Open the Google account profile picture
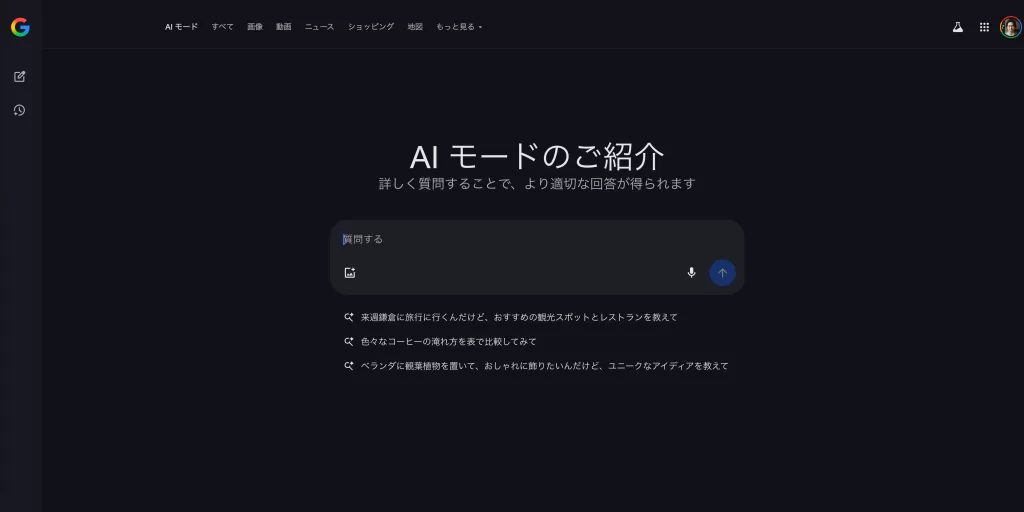 coord(1010,27)
